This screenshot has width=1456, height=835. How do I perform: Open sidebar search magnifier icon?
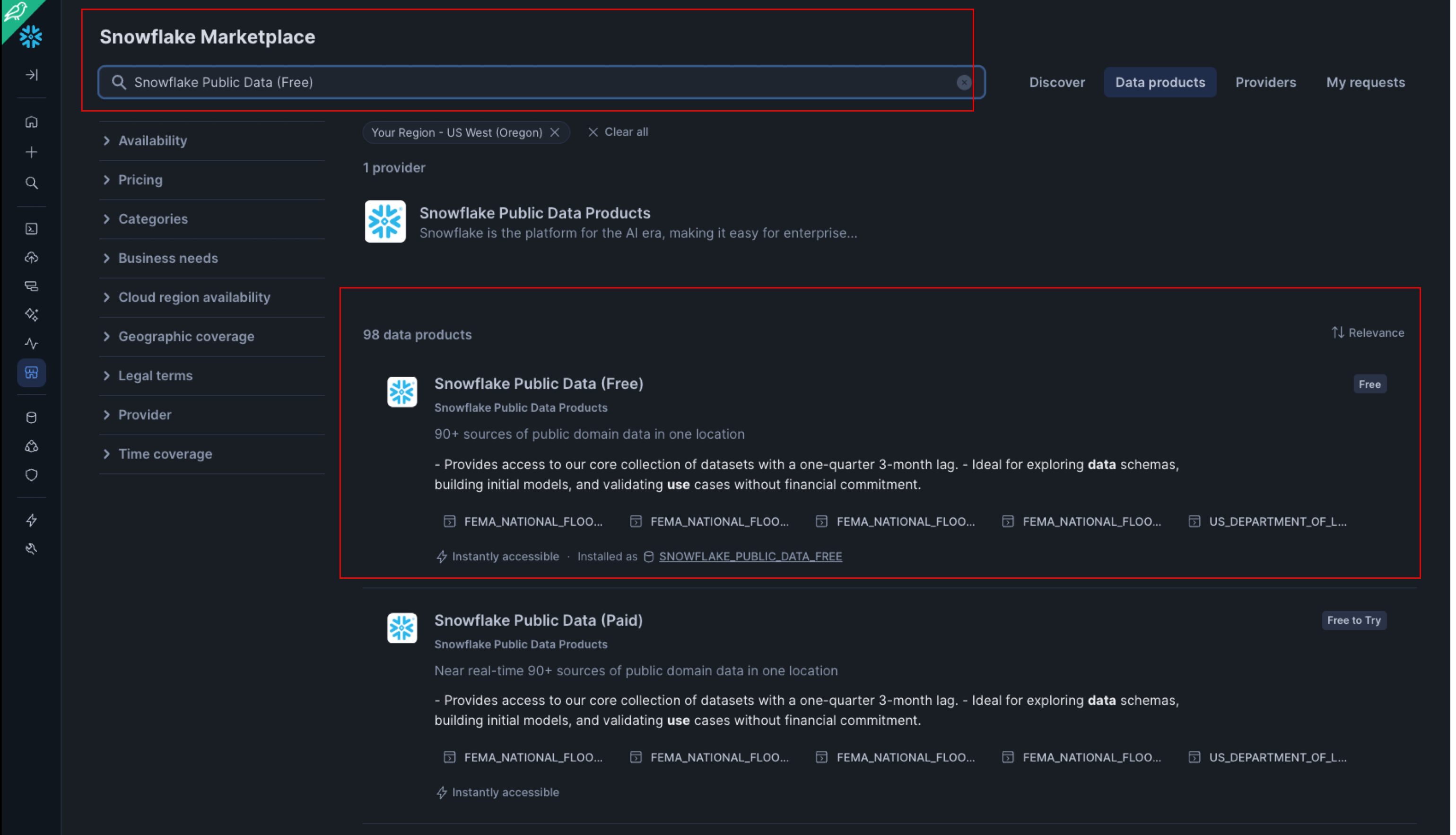click(x=32, y=183)
